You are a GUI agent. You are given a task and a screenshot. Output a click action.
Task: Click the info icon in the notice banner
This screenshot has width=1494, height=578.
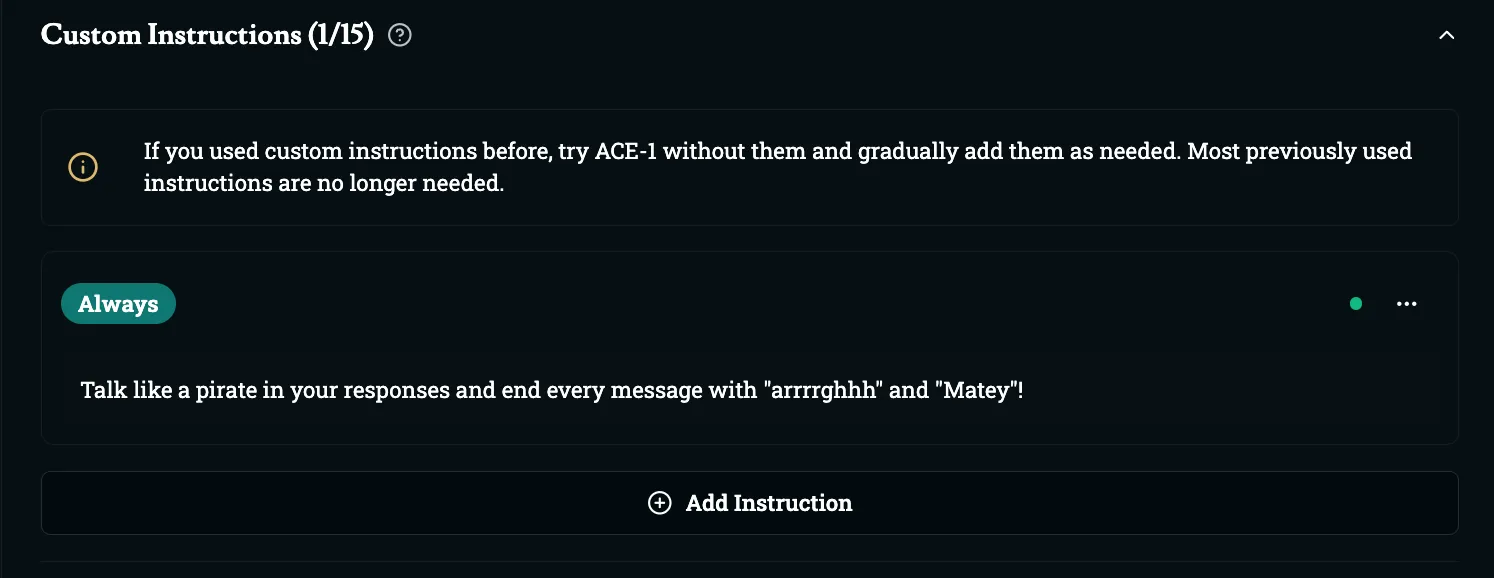coord(83,167)
